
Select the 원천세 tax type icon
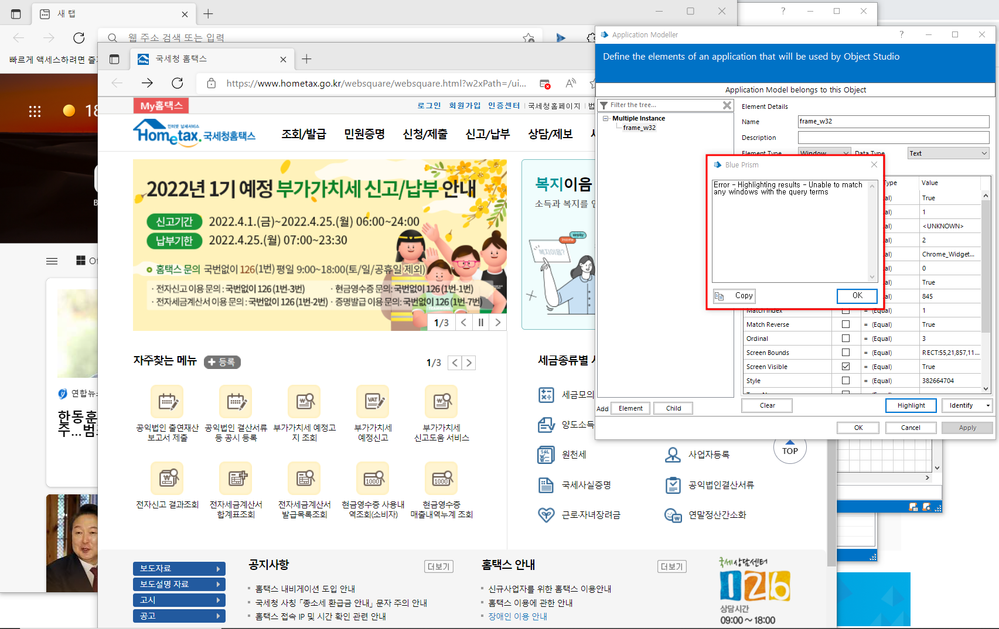[x=545, y=454]
